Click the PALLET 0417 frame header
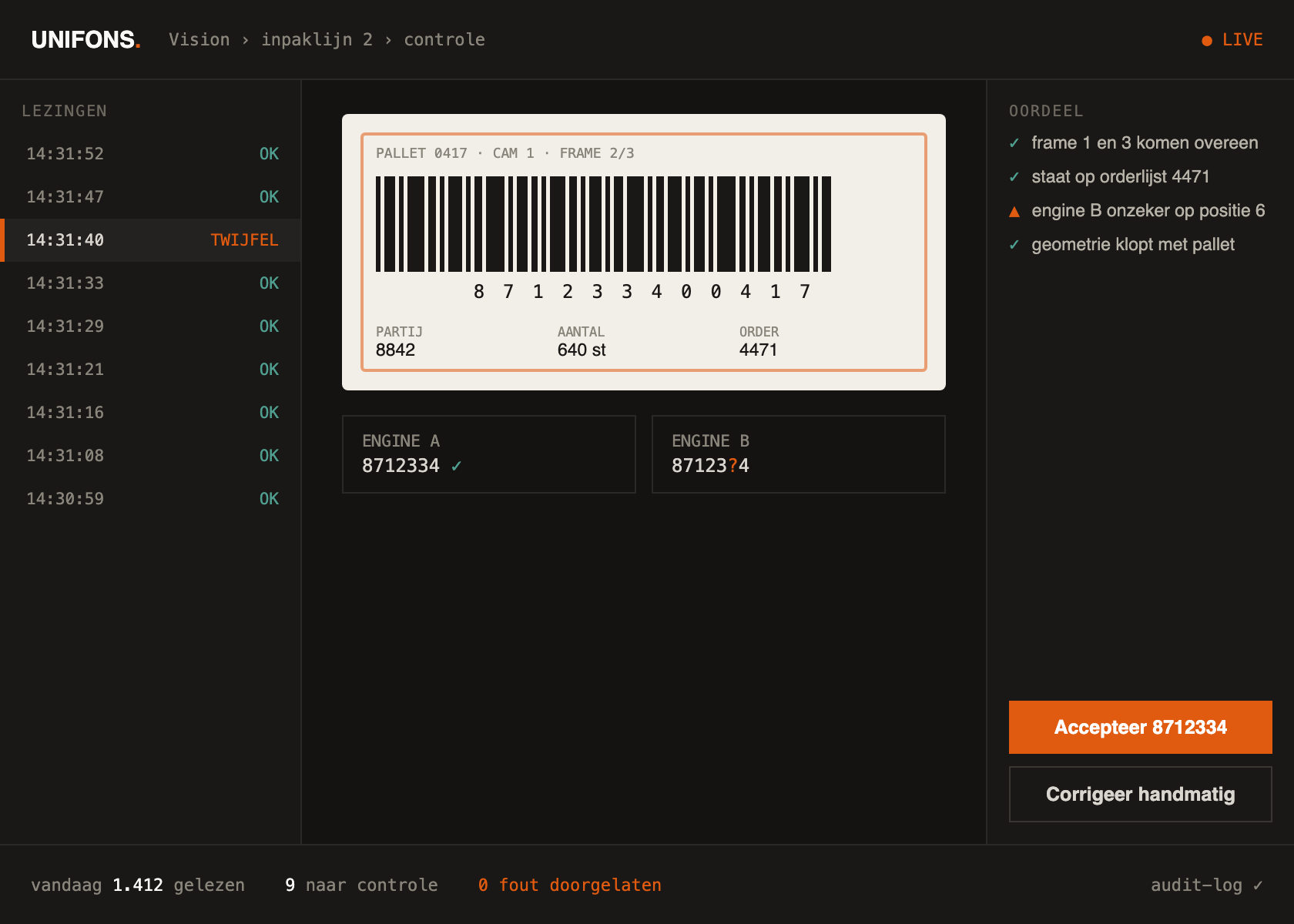 click(505, 153)
